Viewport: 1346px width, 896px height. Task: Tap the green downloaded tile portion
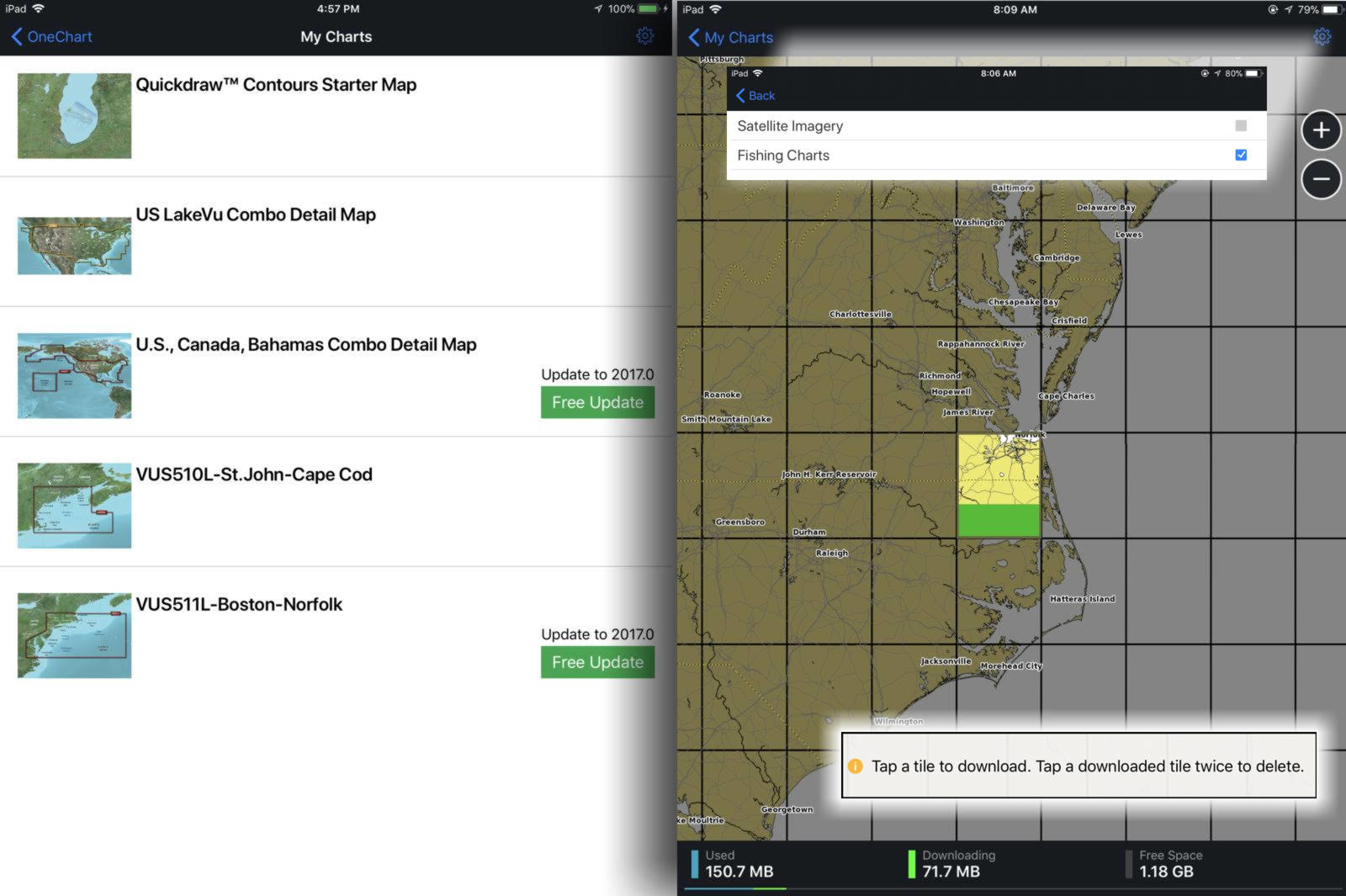(999, 521)
